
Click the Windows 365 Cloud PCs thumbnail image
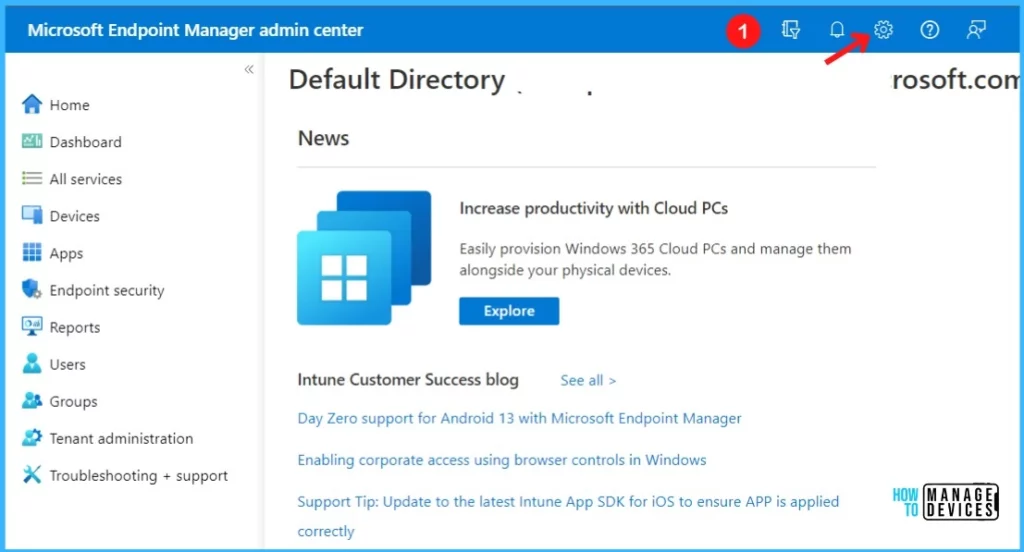pos(364,257)
